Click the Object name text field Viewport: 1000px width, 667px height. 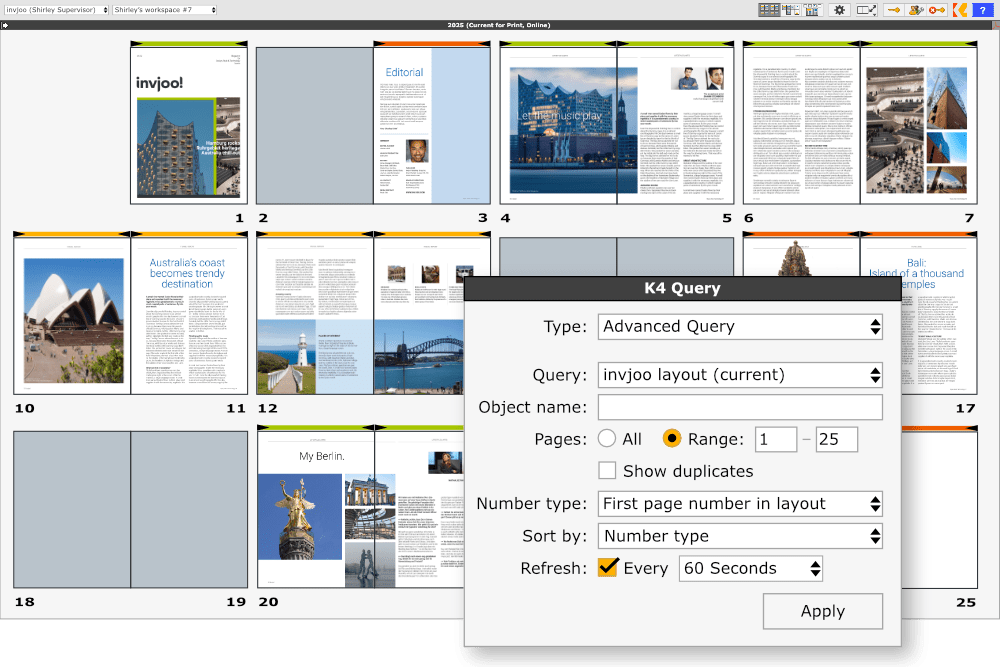(x=740, y=407)
